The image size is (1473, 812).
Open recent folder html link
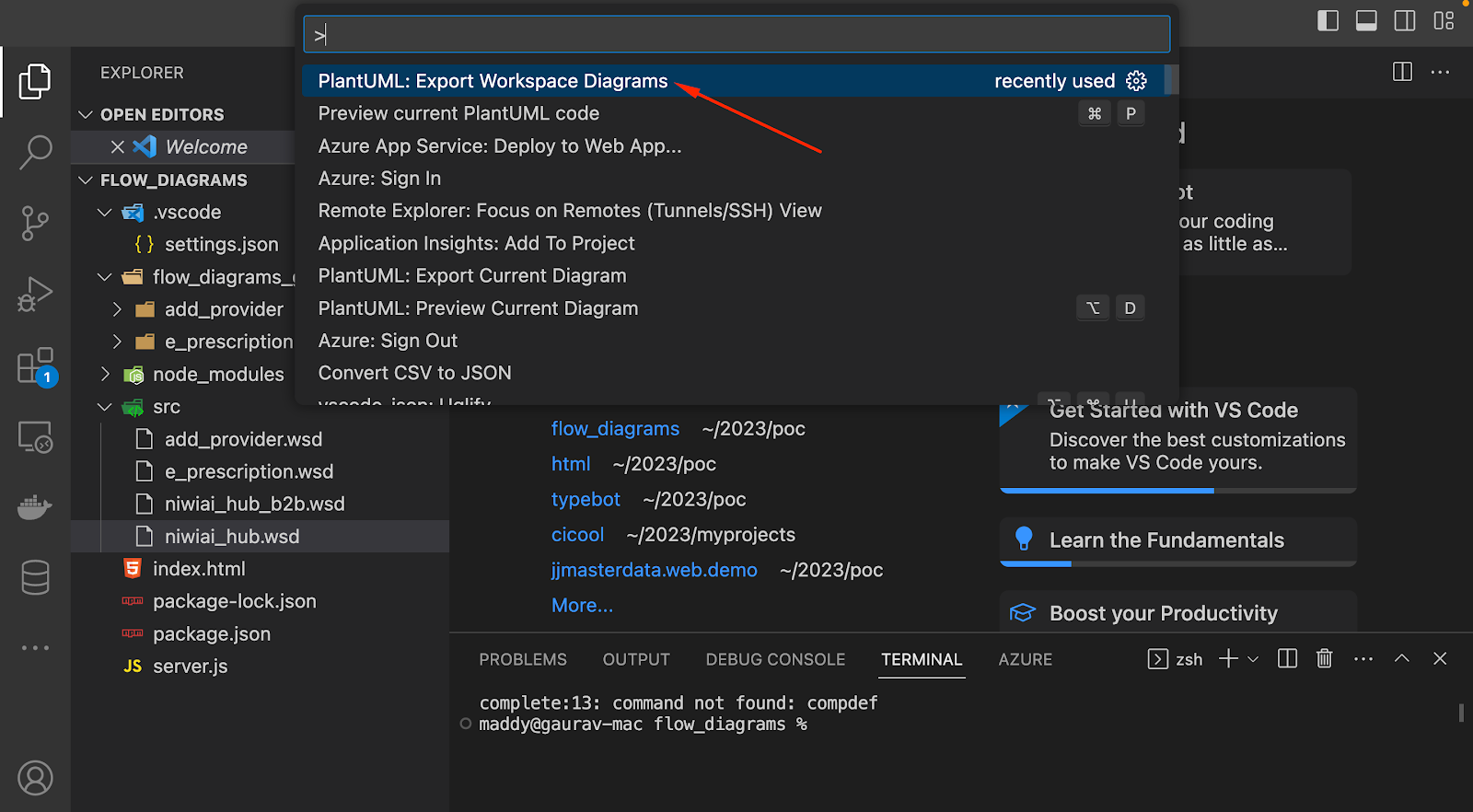click(x=571, y=464)
